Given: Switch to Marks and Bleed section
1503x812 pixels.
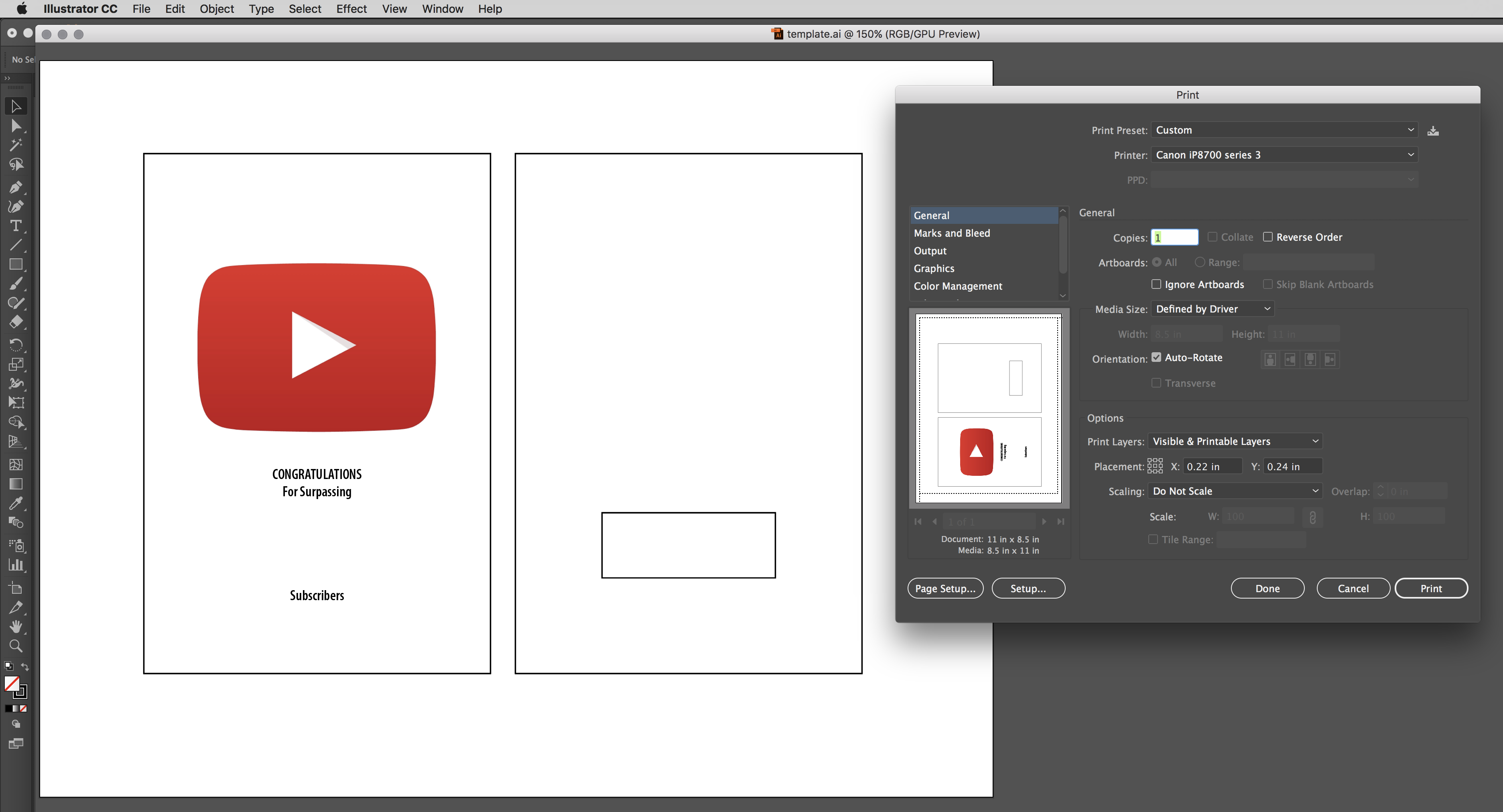Looking at the screenshot, I should point(951,232).
